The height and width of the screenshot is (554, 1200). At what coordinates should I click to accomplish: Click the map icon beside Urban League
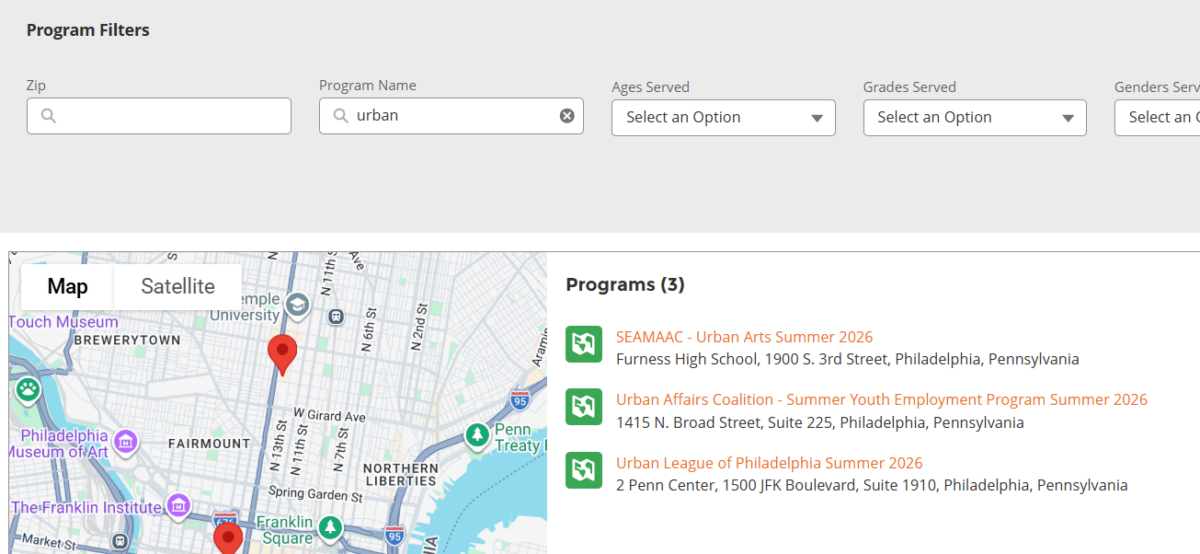[x=584, y=471]
